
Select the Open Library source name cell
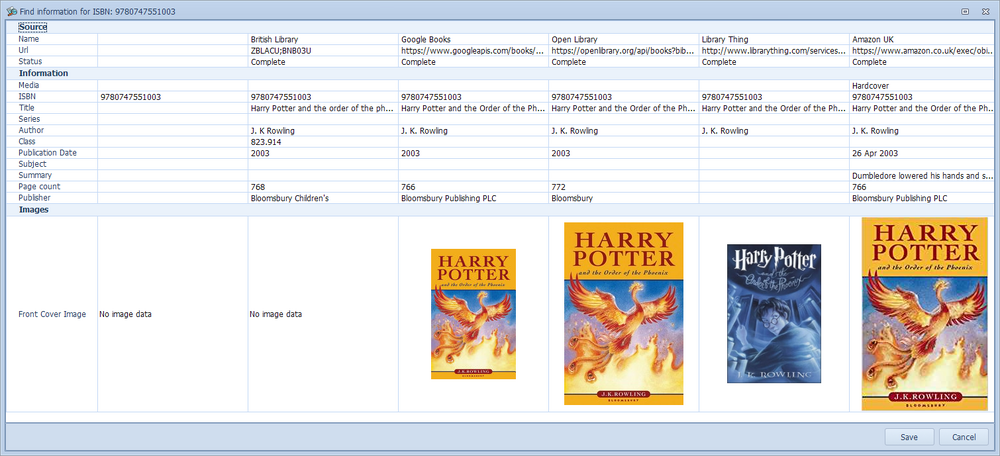(x=624, y=39)
